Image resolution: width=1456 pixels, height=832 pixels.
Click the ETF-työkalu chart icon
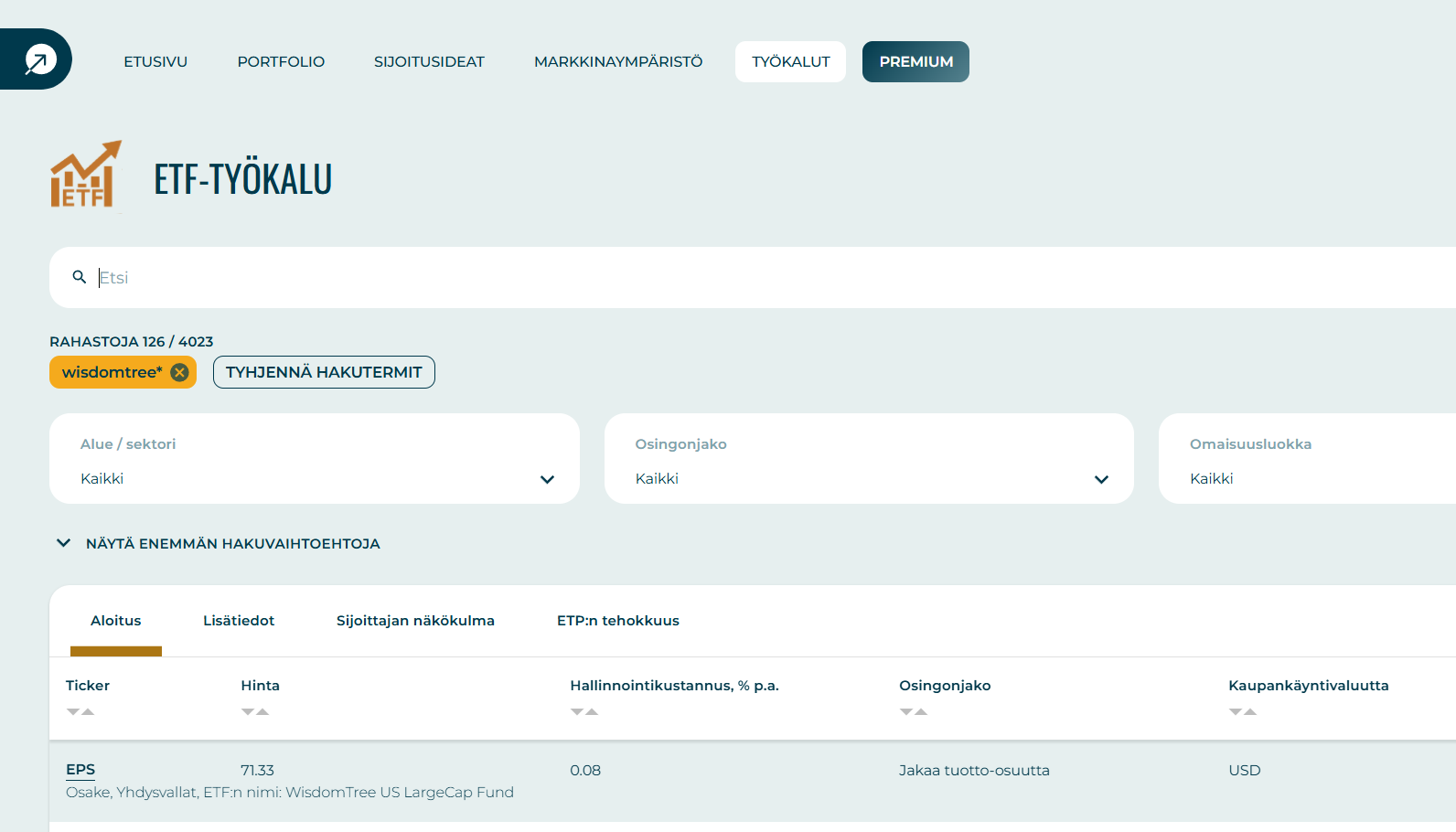(85, 175)
